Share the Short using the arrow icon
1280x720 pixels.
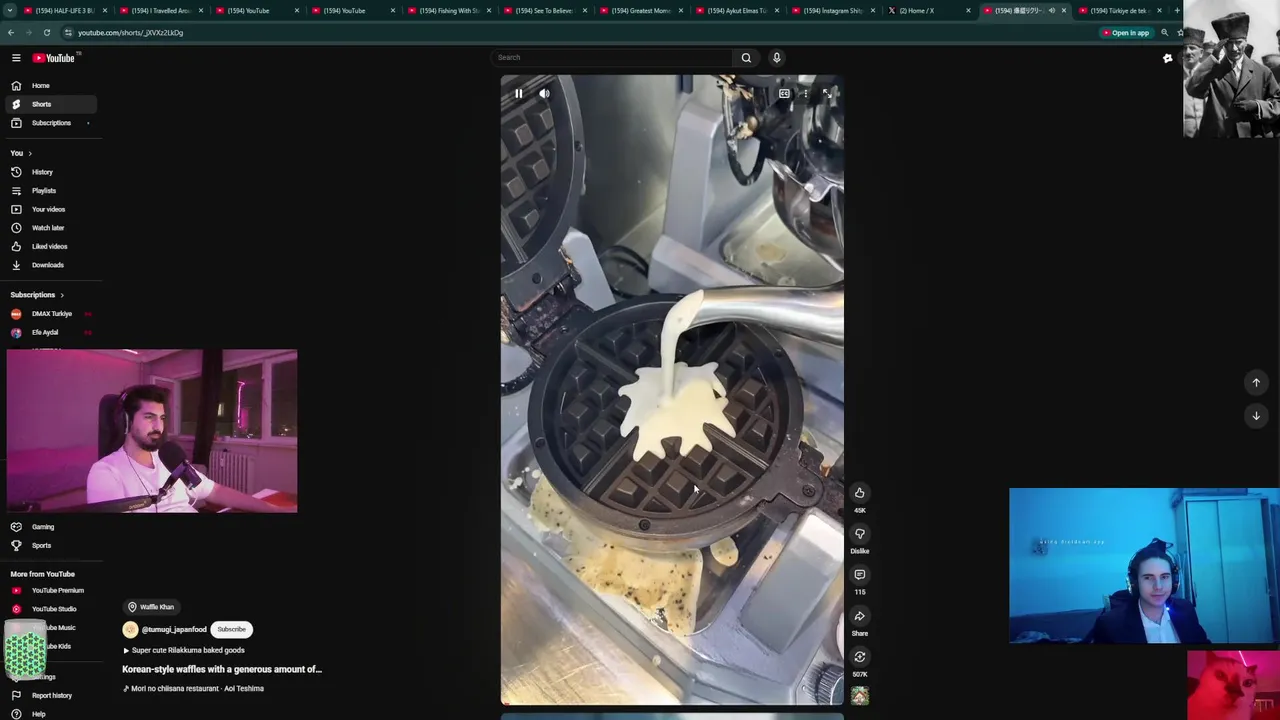click(x=859, y=616)
